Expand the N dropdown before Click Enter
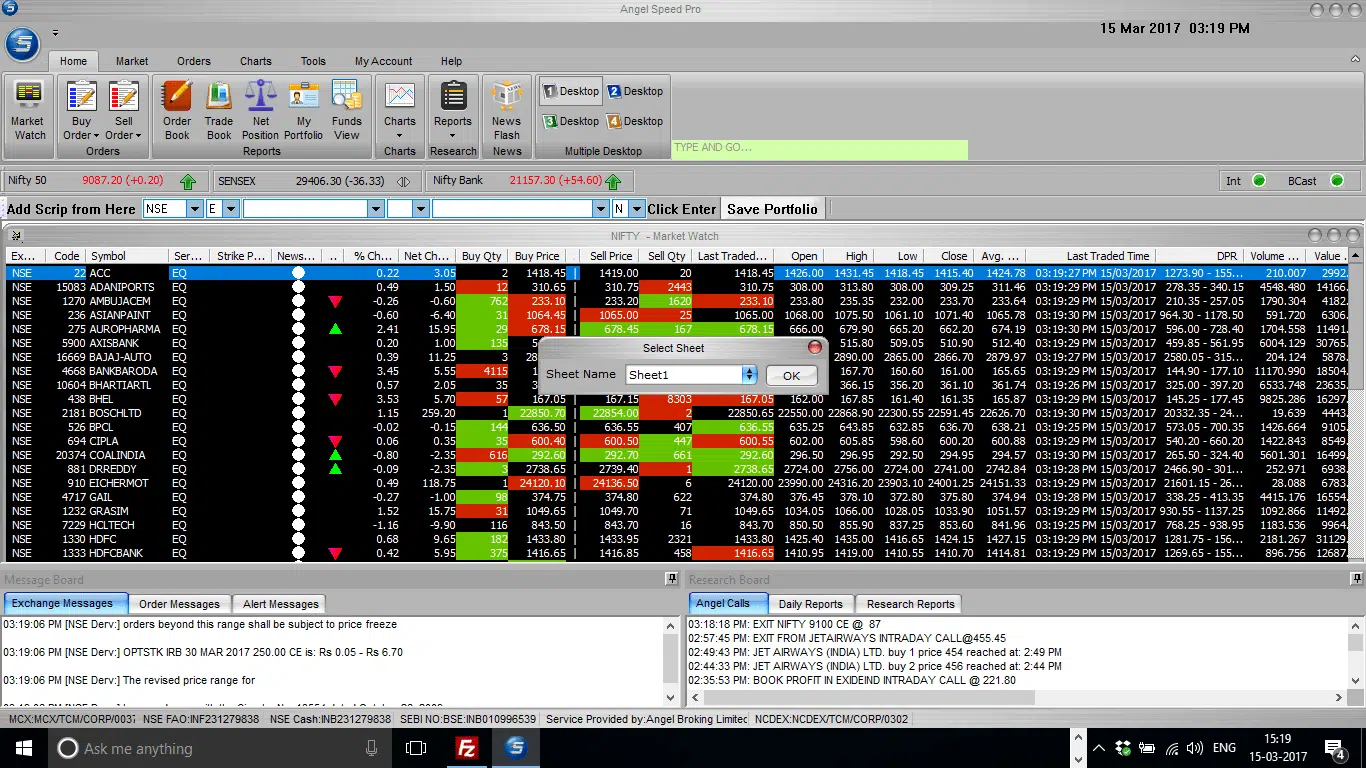The image size is (1366, 768). [637, 209]
